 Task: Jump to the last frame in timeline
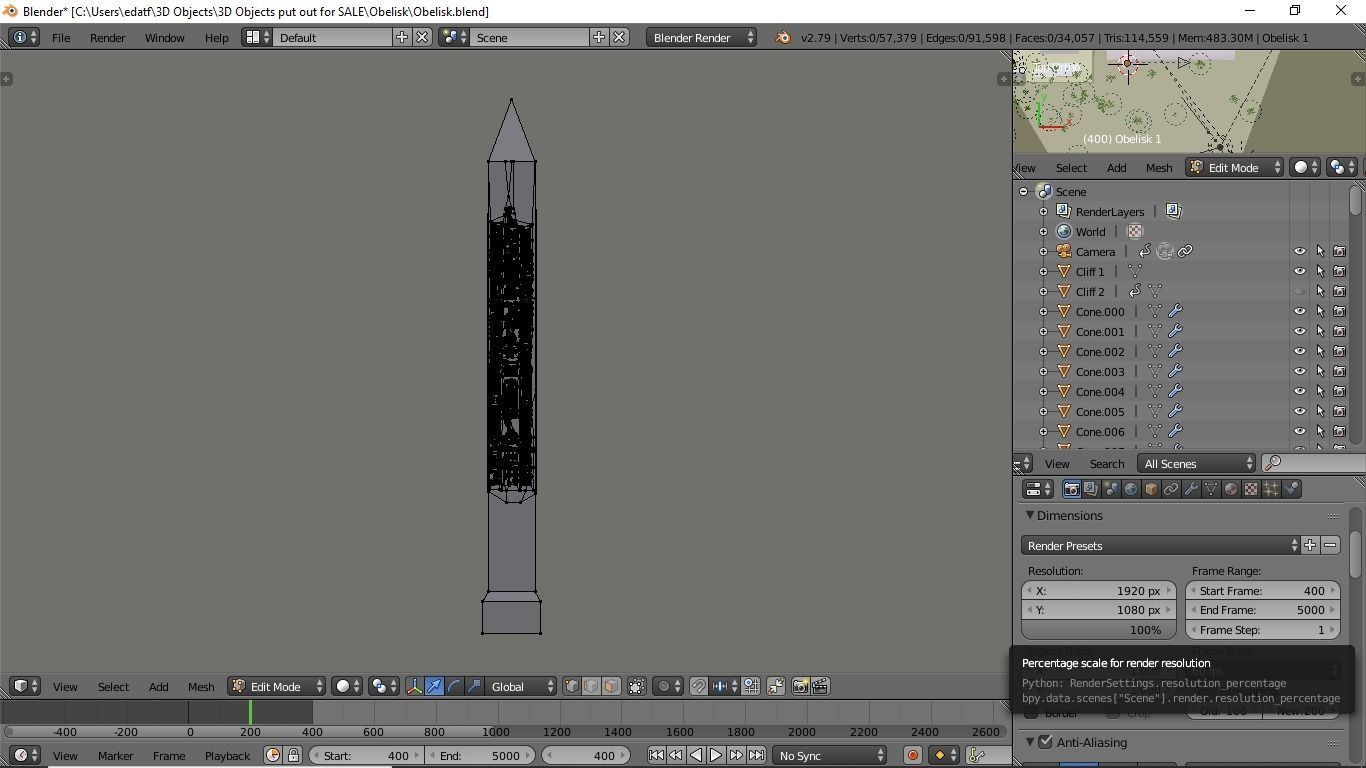pyautogui.click(x=757, y=755)
